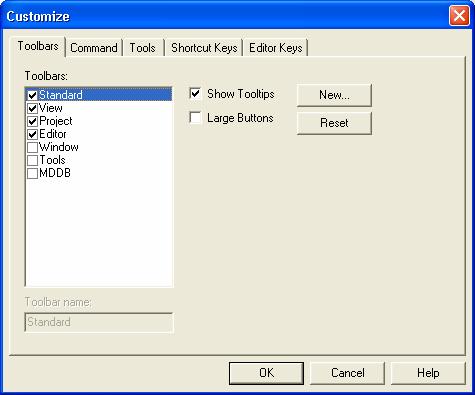Select the Tools row label in toolbars list

pos(52,160)
